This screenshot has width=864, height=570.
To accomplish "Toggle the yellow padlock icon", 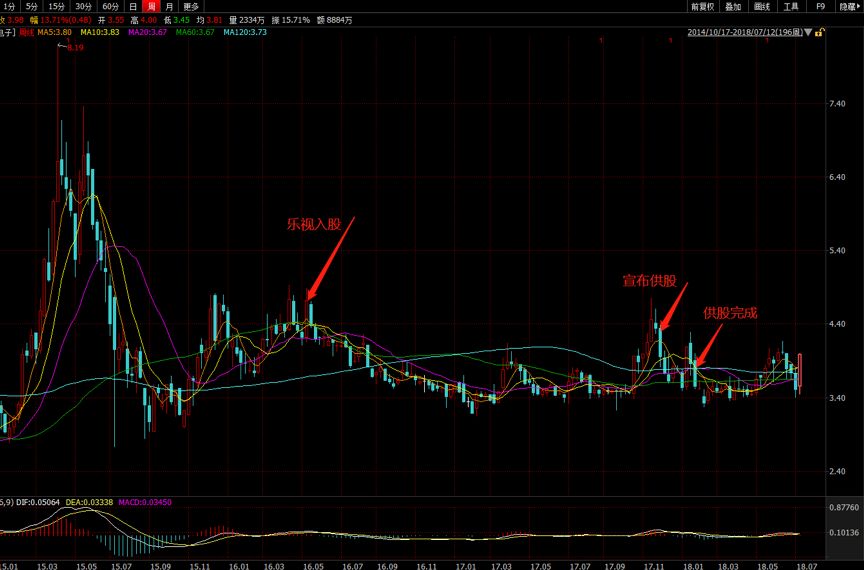I will [819, 33].
